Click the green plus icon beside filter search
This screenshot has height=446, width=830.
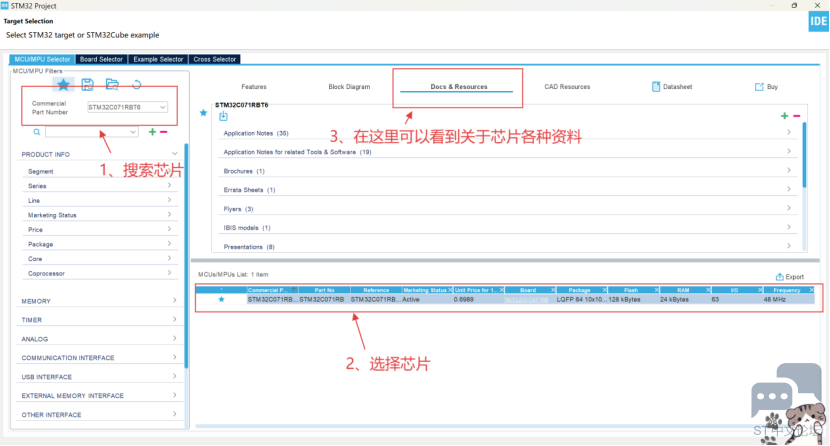[152, 132]
